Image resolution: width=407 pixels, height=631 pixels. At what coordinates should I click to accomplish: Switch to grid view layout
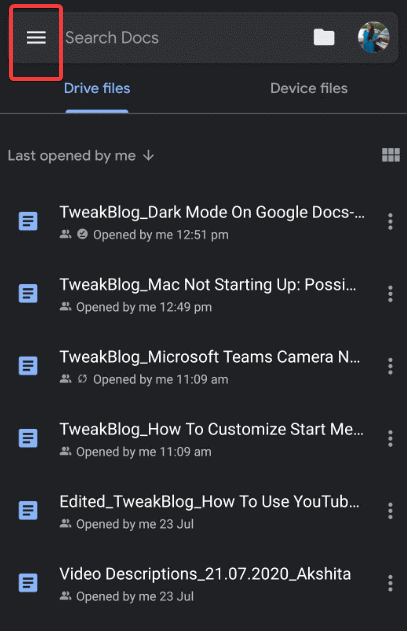[x=391, y=155]
